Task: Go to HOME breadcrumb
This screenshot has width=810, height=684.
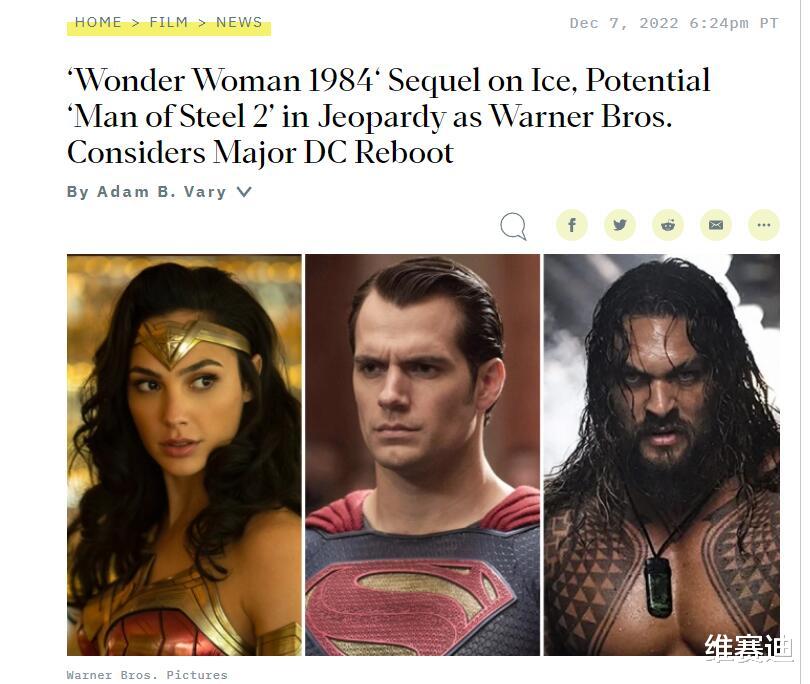Action: (x=98, y=22)
